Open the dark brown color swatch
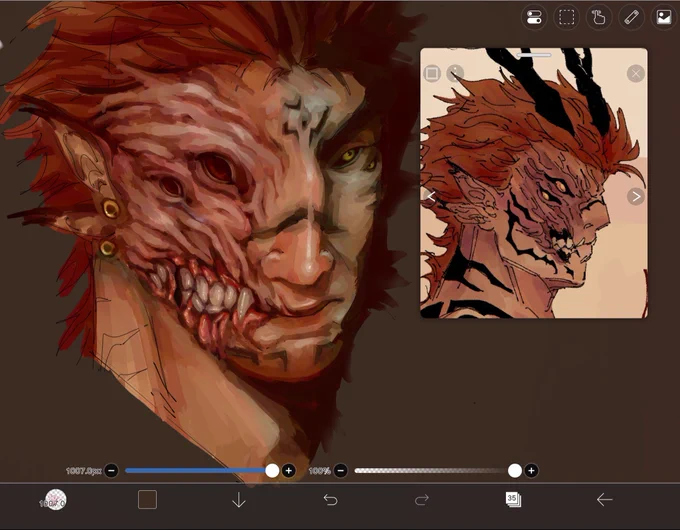680x530 pixels. click(147, 500)
